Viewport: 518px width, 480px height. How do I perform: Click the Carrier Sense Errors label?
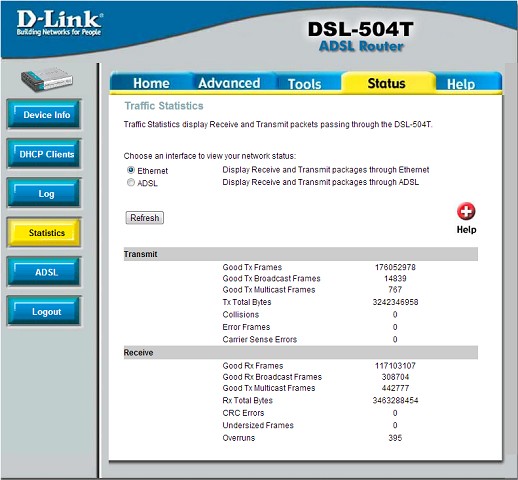[260, 339]
